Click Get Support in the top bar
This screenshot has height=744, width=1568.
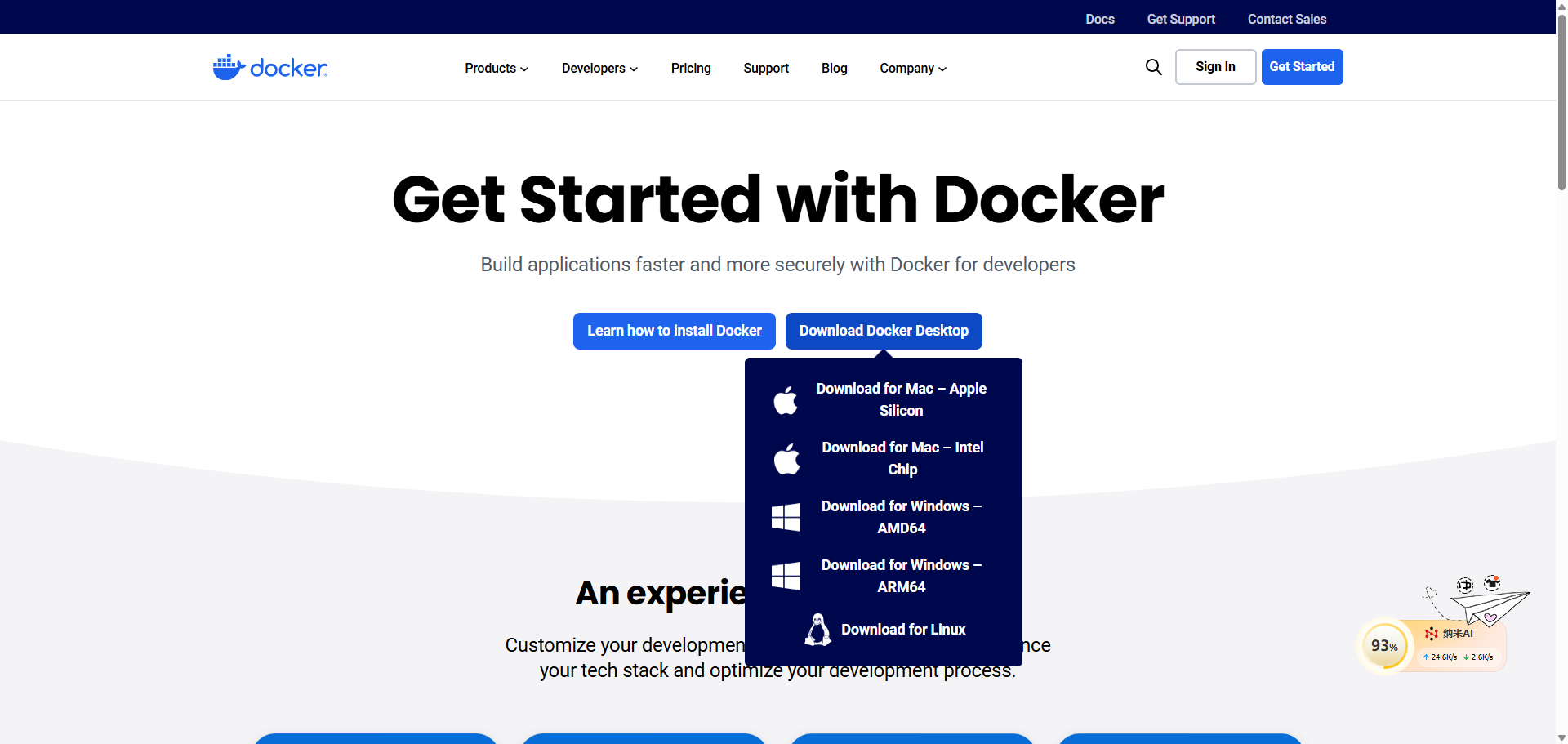(x=1181, y=19)
